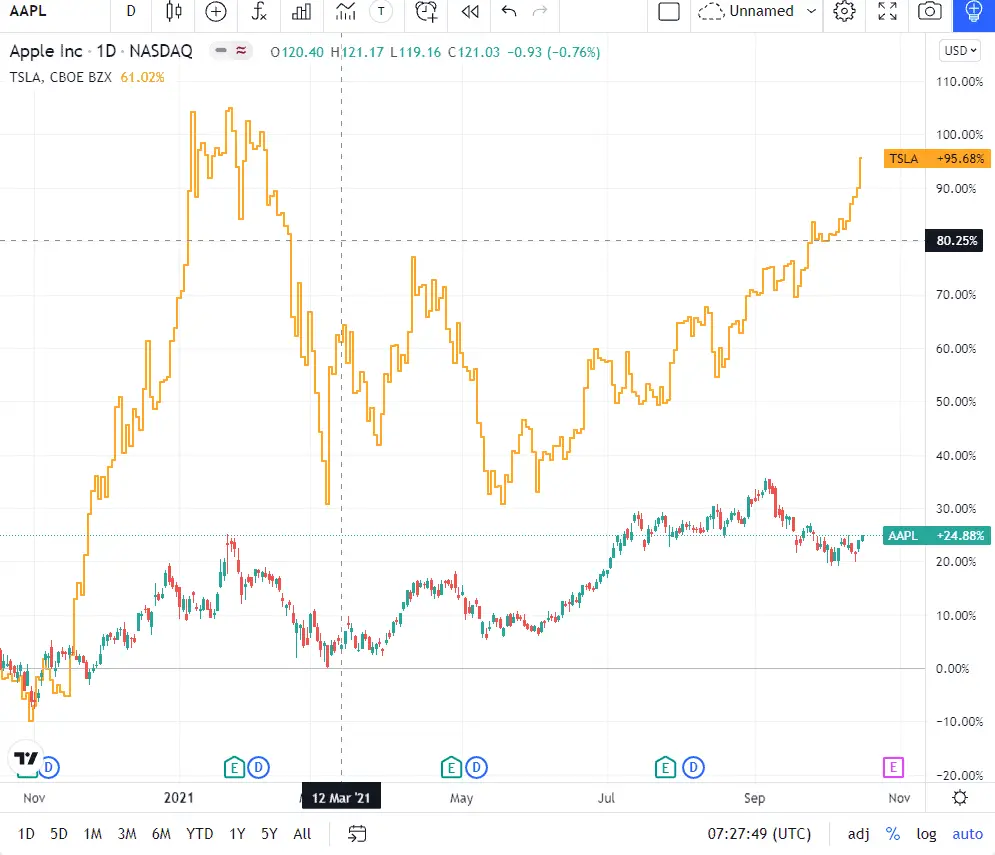Toggle log scale
Viewport: 995px width, 855px height.
926,834
